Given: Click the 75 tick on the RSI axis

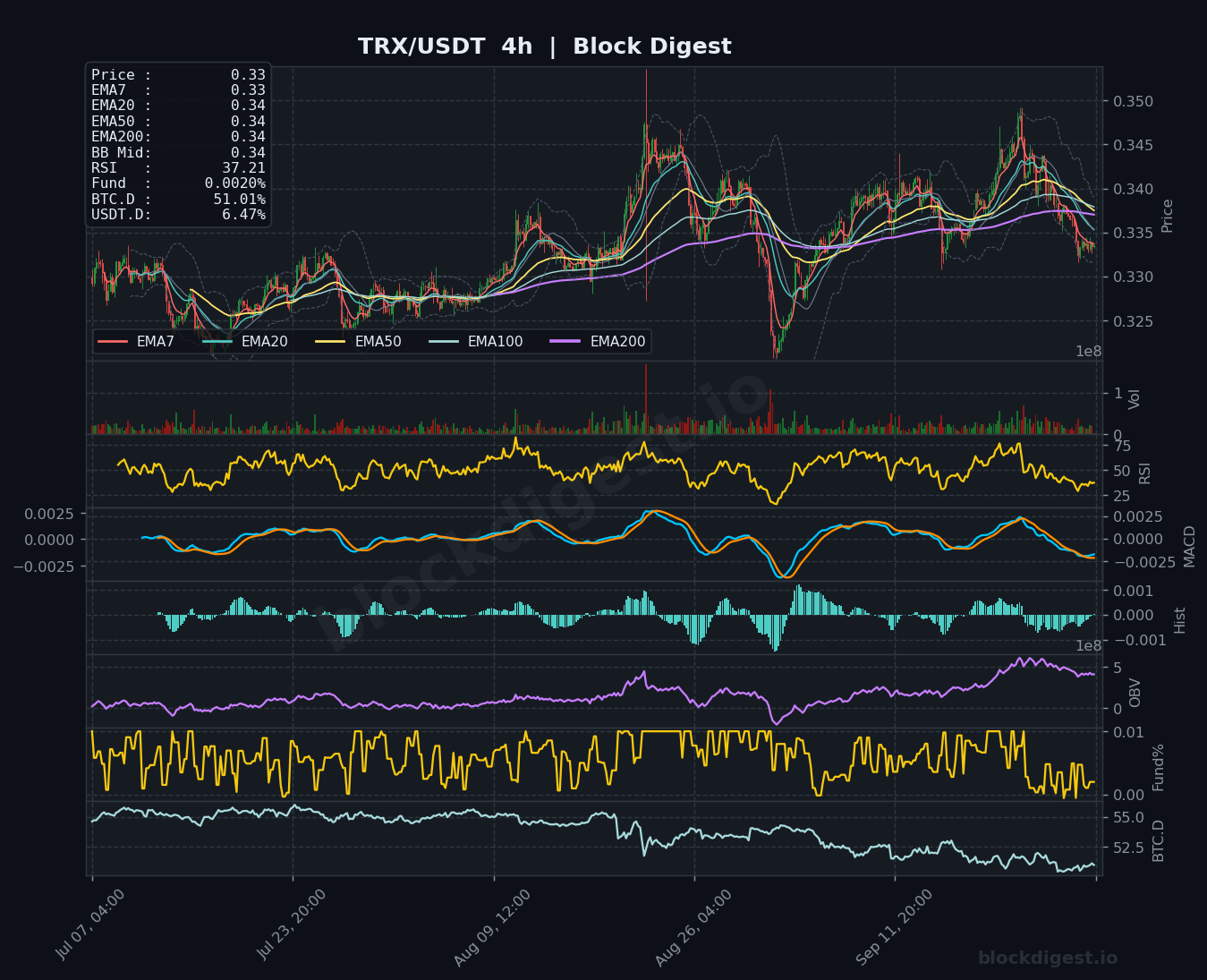Looking at the screenshot, I should click(1122, 447).
